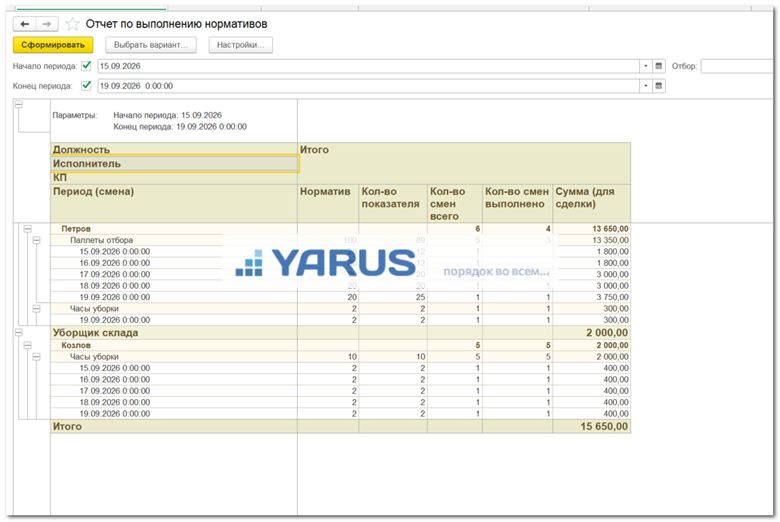Viewport: 780px width, 522px height.
Task: Click the back arrow navigation button
Action: (24, 24)
